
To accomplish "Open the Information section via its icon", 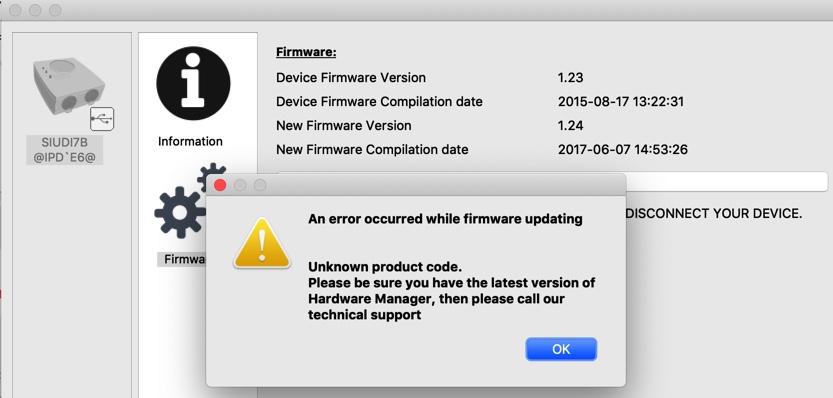I will pos(193,83).
